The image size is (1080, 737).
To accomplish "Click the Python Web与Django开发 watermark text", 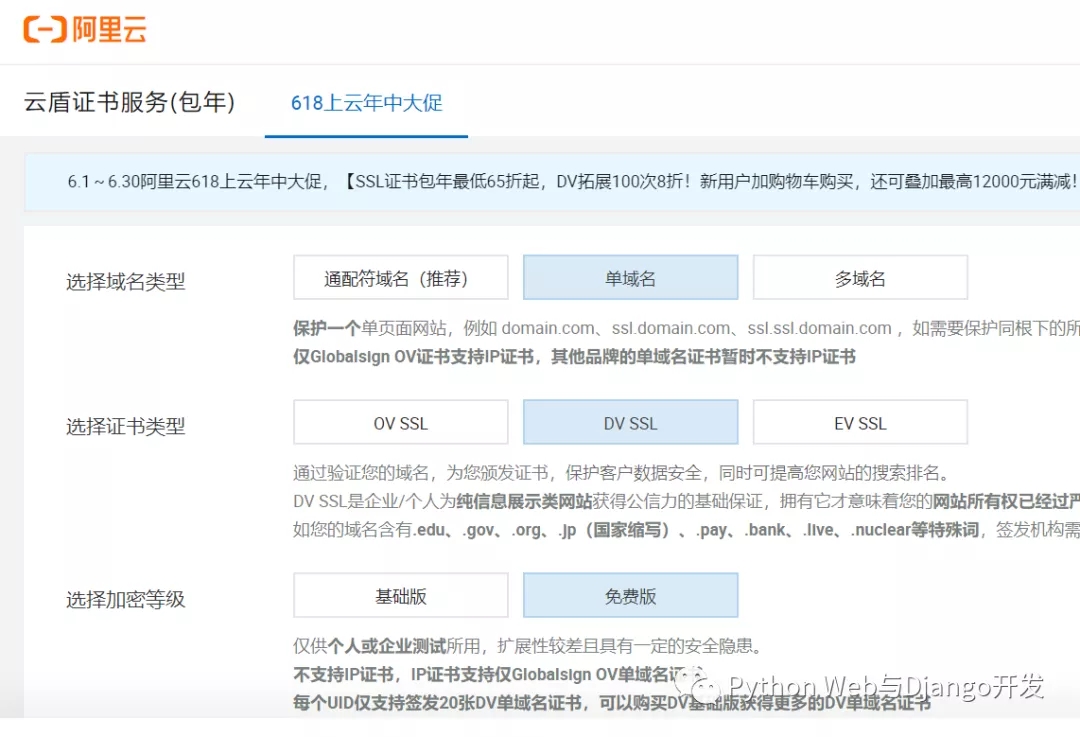I will click(x=886, y=686).
